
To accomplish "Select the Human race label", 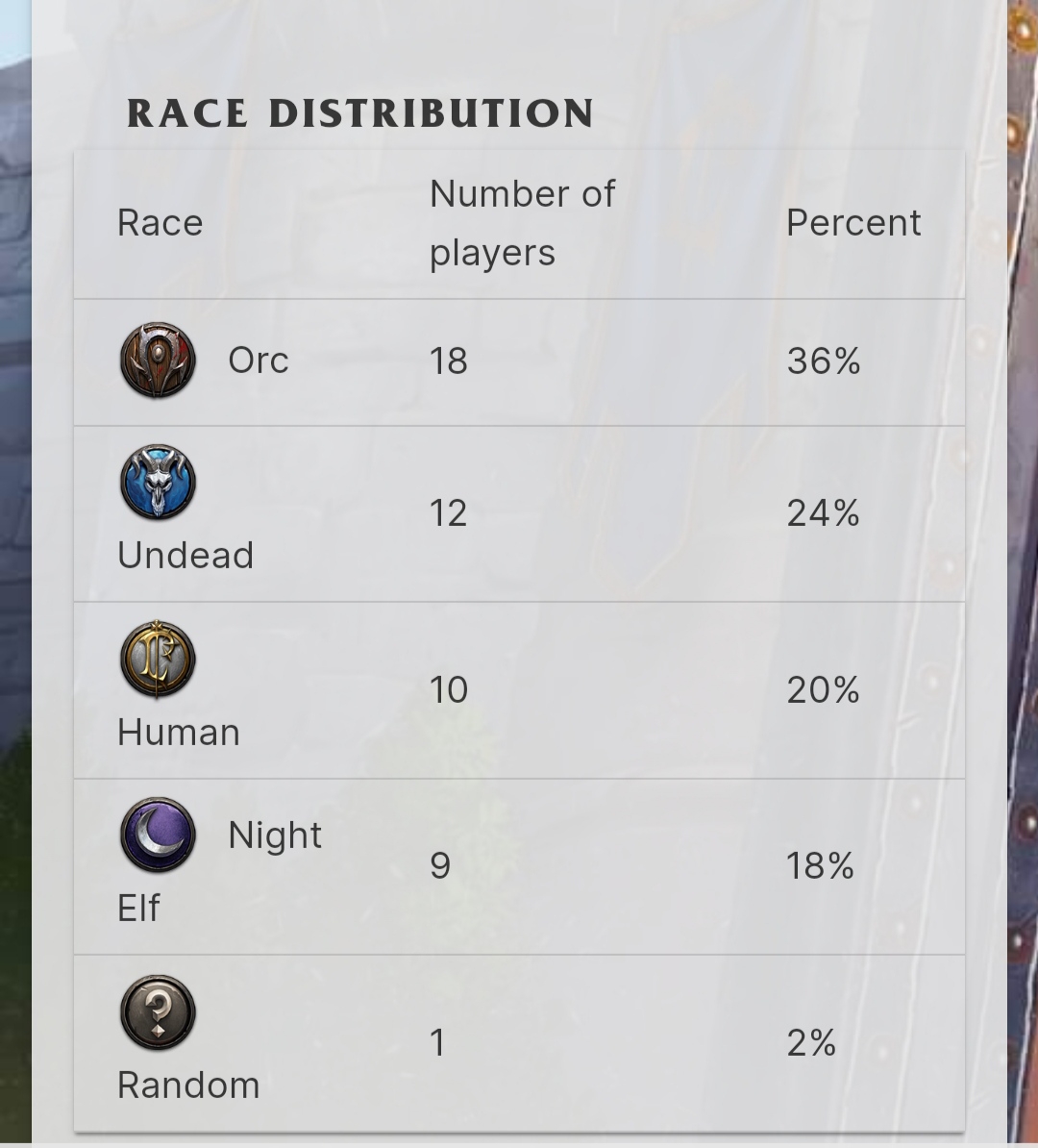I will click(179, 732).
